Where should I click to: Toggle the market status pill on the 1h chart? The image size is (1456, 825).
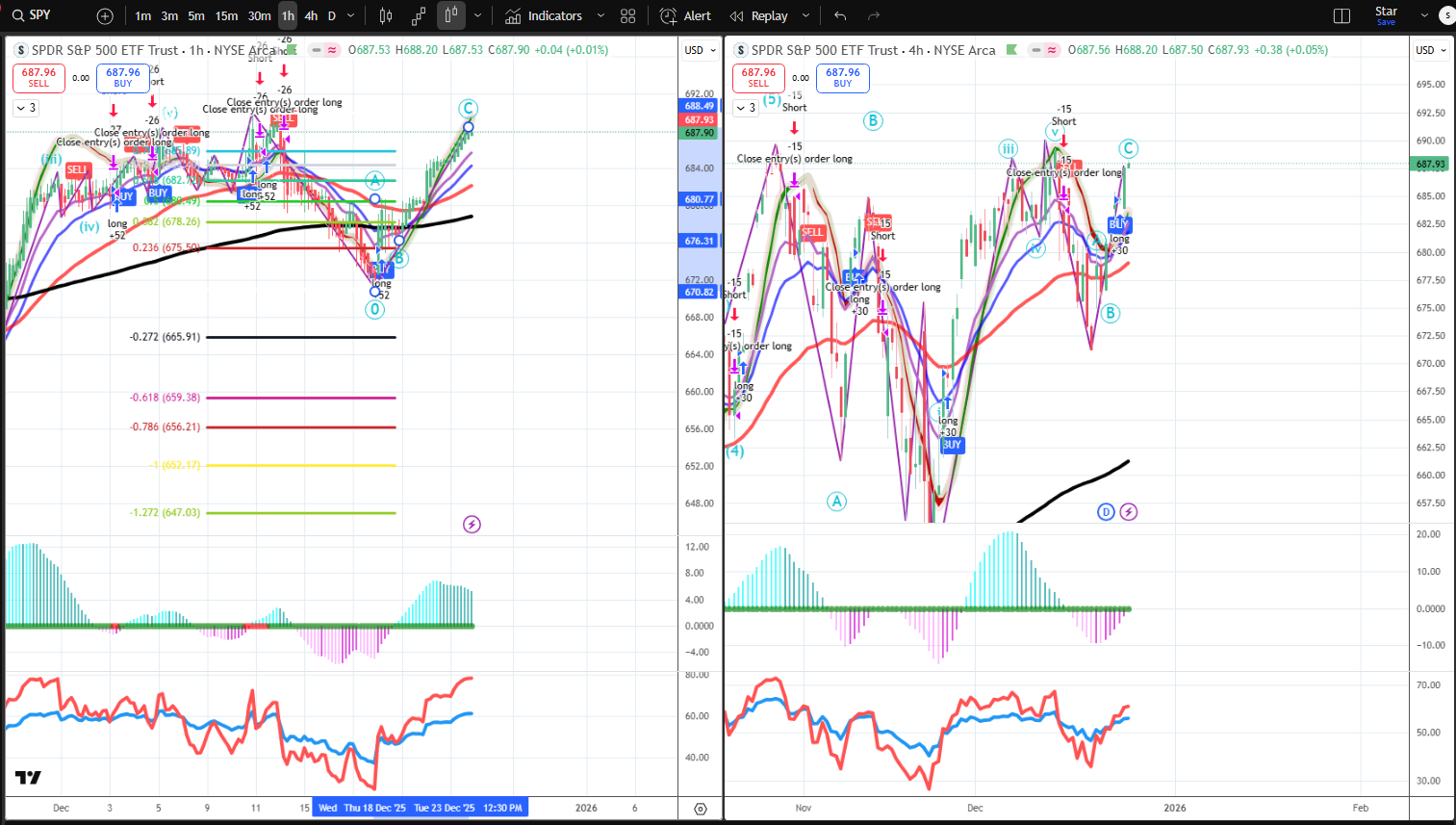[325, 50]
